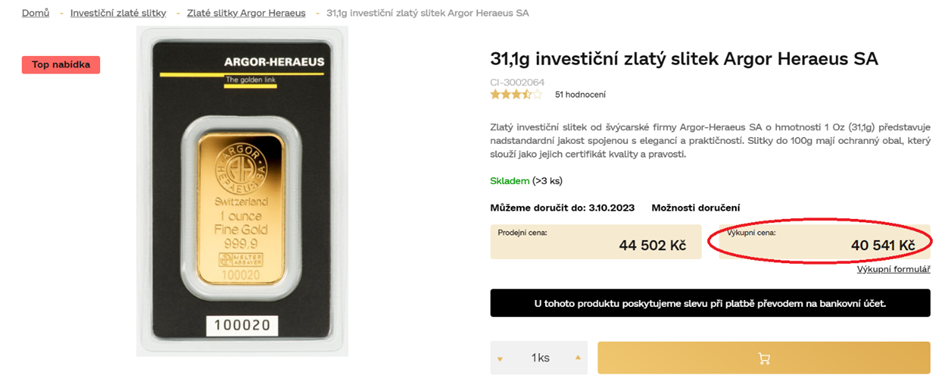This screenshot has width=945, height=388.
Task: Click Možnosti doručení delivery options
Action: pos(695,208)
